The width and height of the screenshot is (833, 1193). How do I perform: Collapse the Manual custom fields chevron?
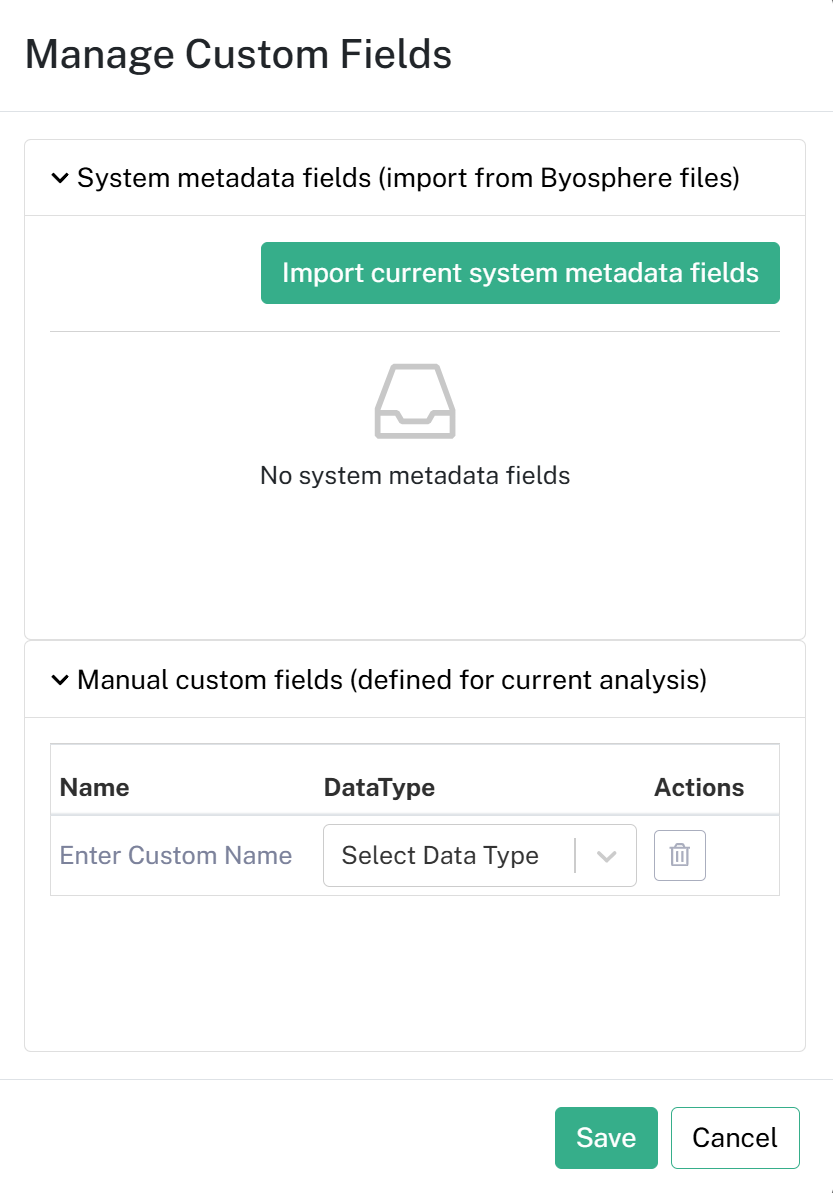pyautogui.click(x=59, y=680)
